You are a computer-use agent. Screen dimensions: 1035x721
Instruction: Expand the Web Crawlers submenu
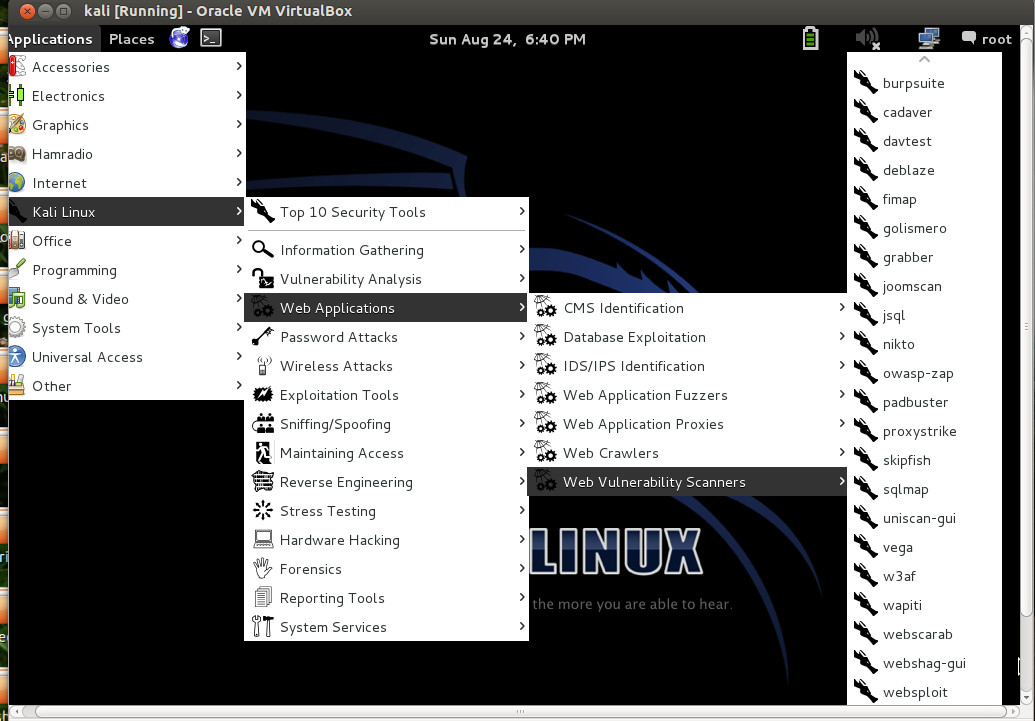pyautogui.click(x=611, y=453)
